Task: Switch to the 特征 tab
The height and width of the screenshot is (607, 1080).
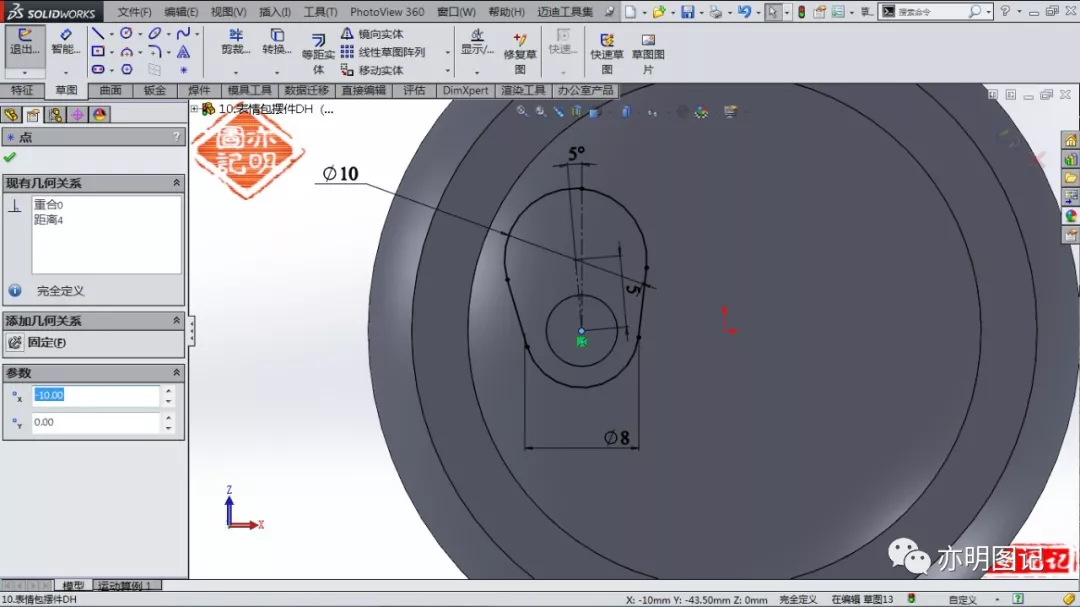Action: (x=21, y=90)
